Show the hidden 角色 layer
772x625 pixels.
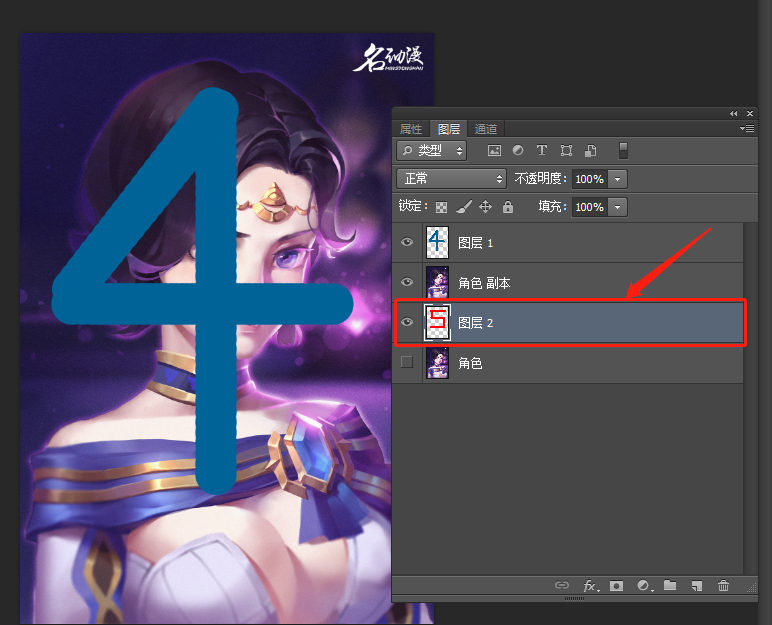click(x=406, y=363)
